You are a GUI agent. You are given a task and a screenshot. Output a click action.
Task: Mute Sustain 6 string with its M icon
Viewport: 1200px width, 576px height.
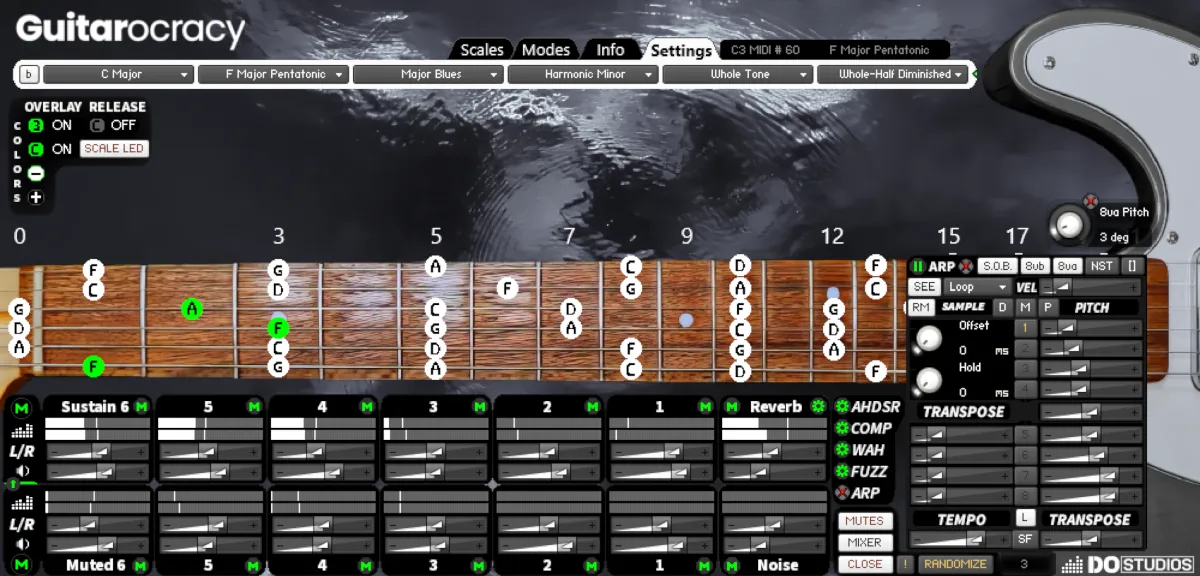click(141, 406)
